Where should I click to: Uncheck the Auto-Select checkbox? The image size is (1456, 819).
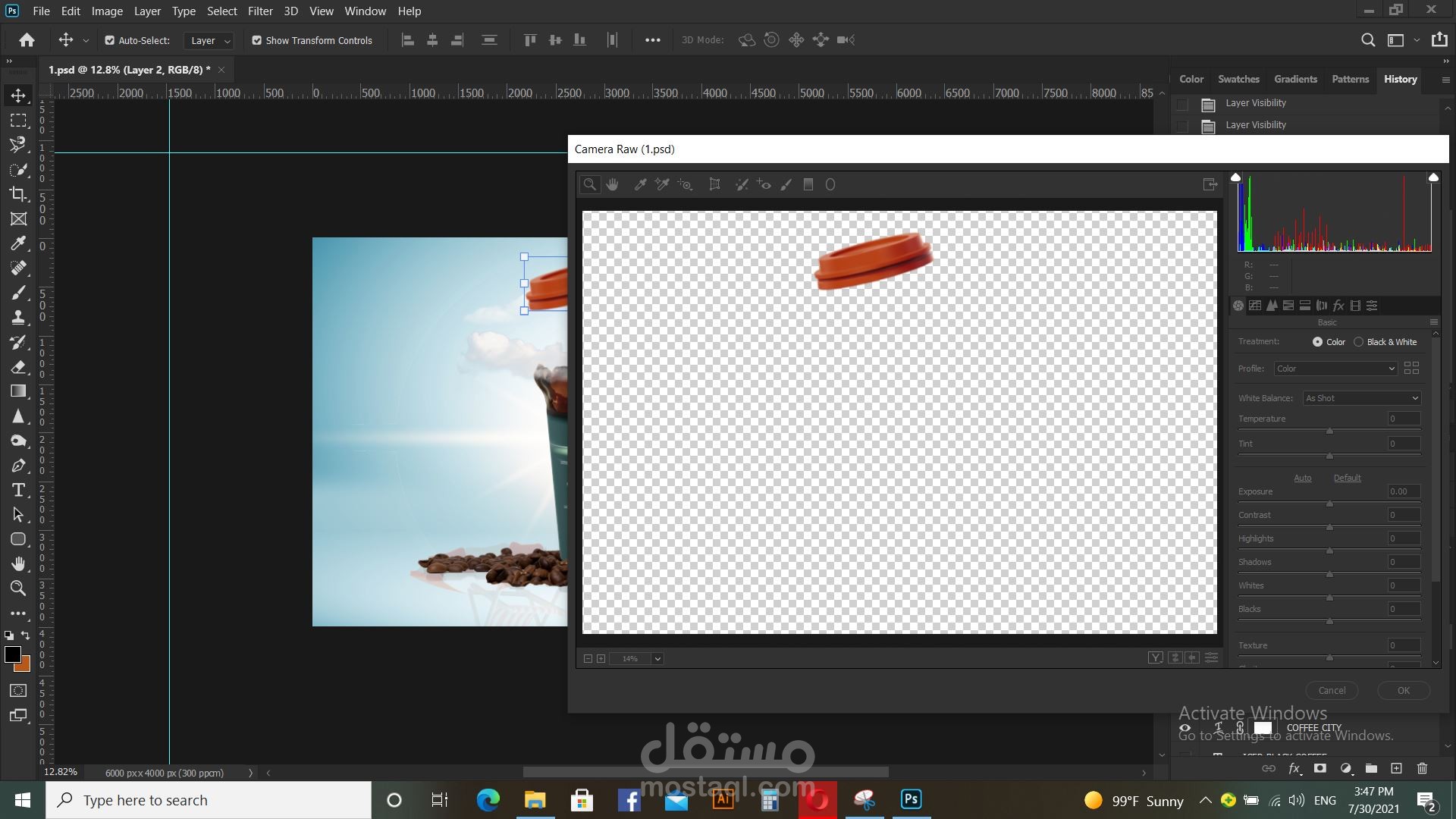coord(110,40)
